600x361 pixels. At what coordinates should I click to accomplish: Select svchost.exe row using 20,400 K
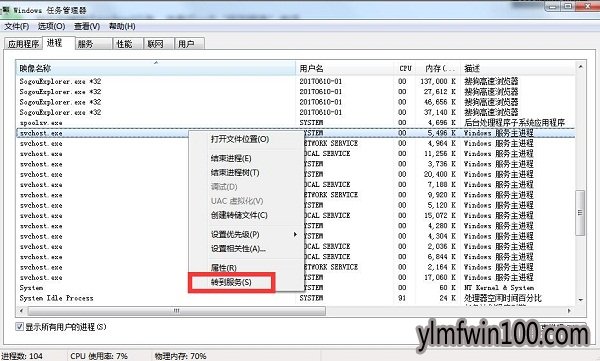(x=295, y=174)
